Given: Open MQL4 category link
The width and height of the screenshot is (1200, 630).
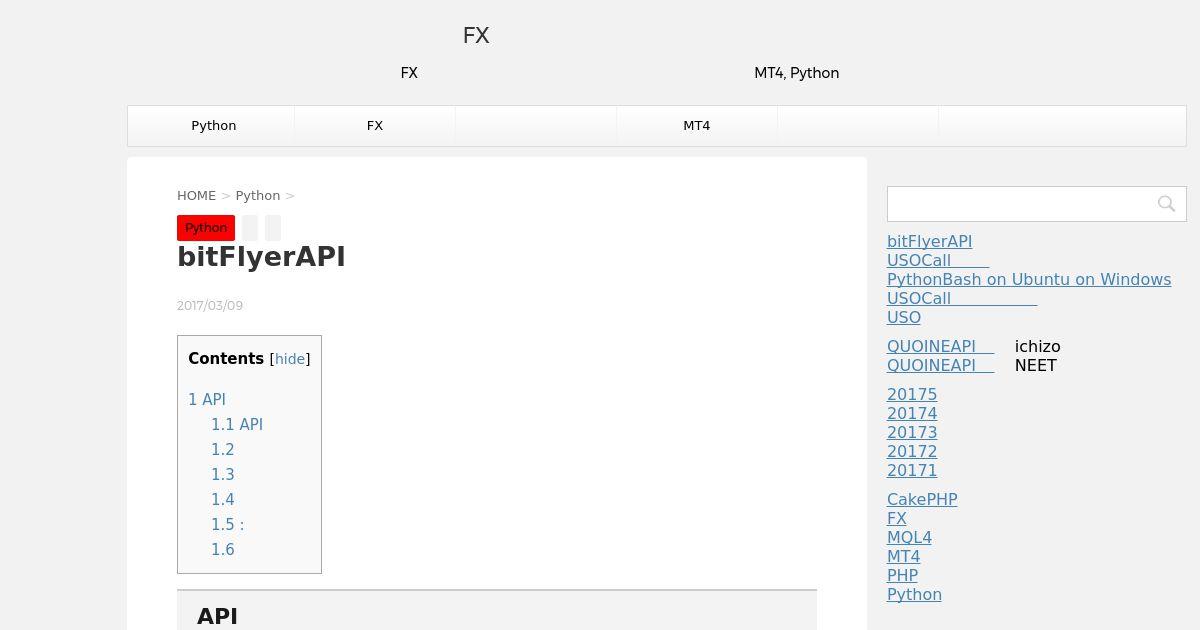Looking at the screenshot, I should pos(909,538).
